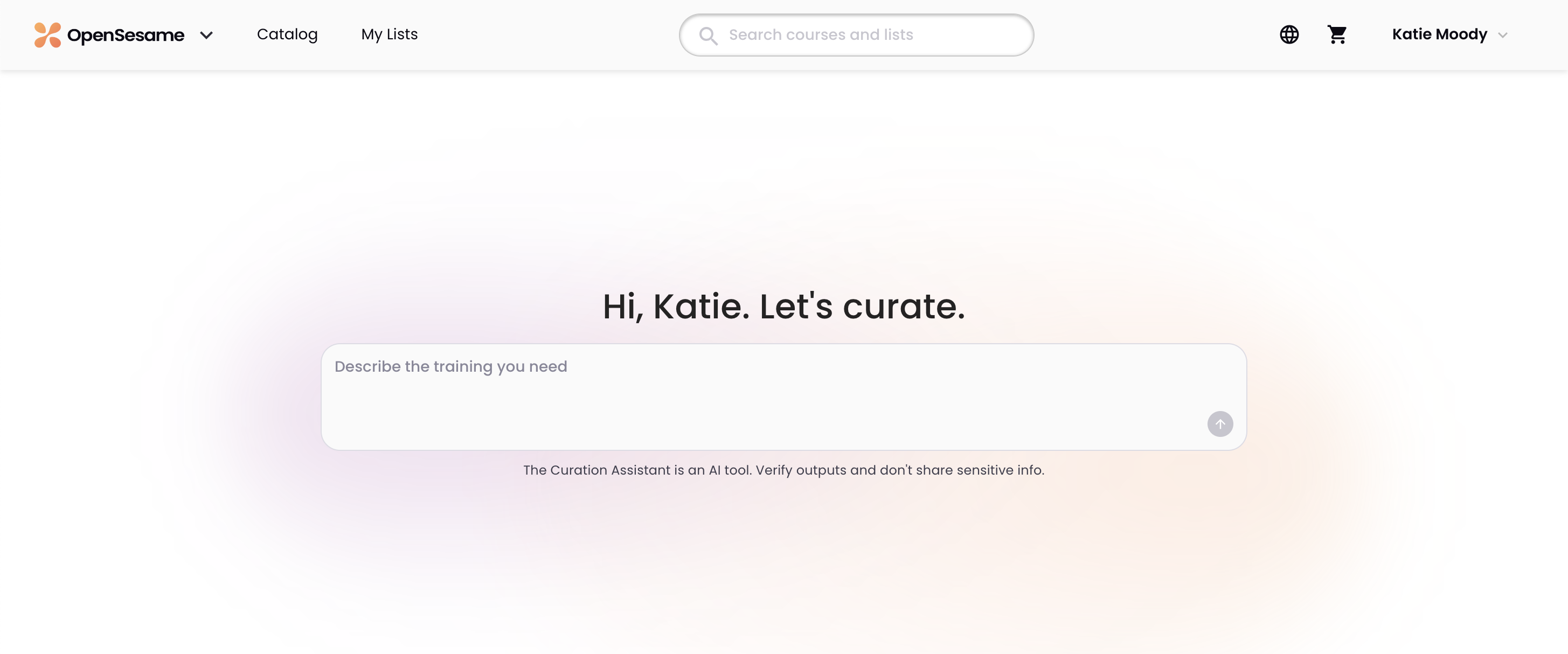Open the Catalog menu item
Screen dimensions: 1568x654
(x=287, y=34)
